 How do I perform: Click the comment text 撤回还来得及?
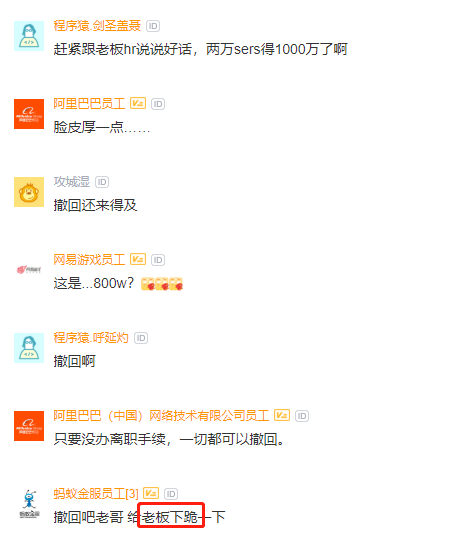95,205
